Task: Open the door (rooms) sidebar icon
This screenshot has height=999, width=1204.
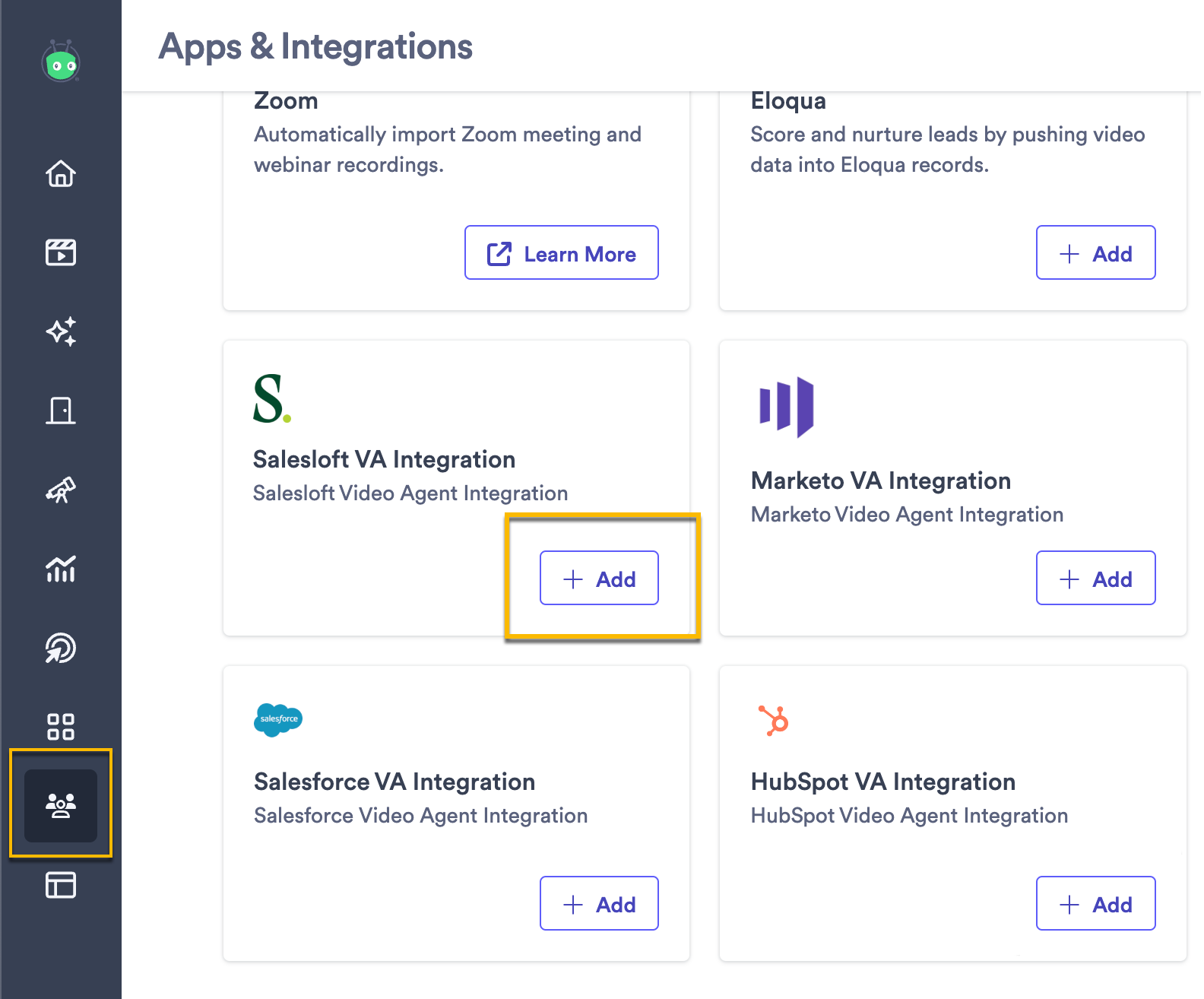Action: [61, 411]
